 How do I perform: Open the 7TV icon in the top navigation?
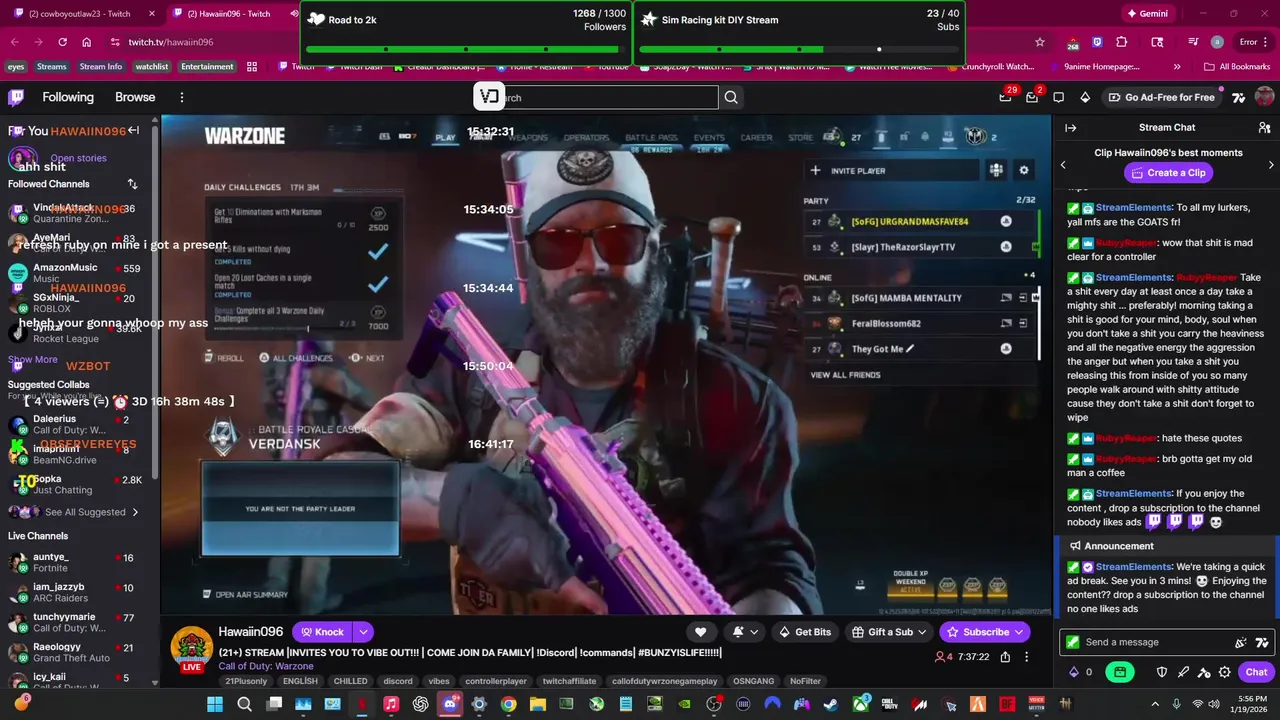[x=1238, y=97]
